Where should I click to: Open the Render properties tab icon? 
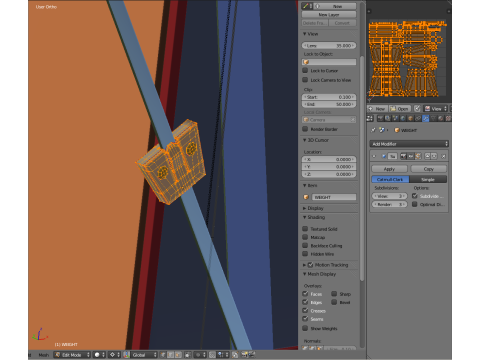[380, 118]
